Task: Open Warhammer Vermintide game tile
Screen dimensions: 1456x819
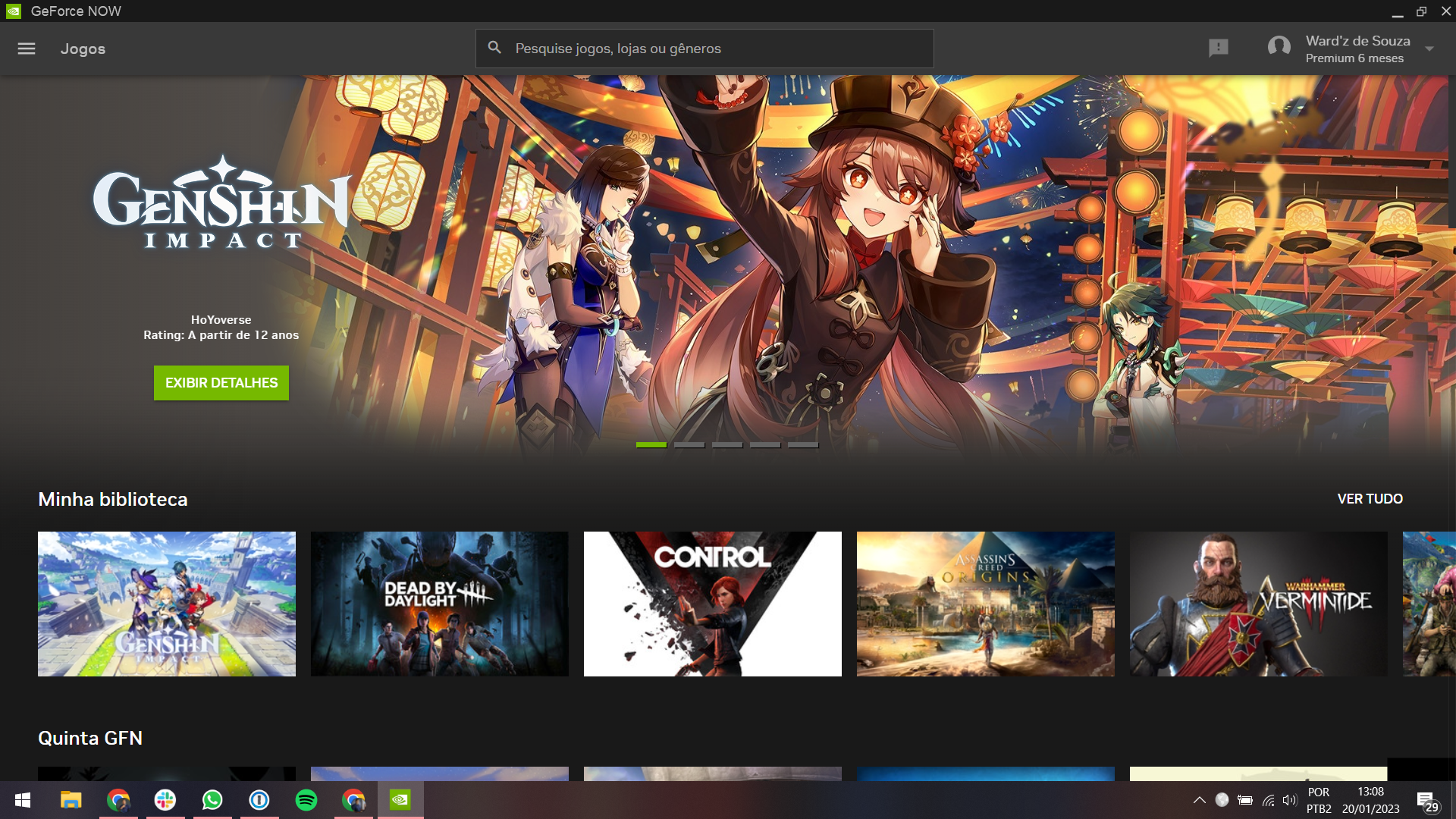Action: 1259,604
